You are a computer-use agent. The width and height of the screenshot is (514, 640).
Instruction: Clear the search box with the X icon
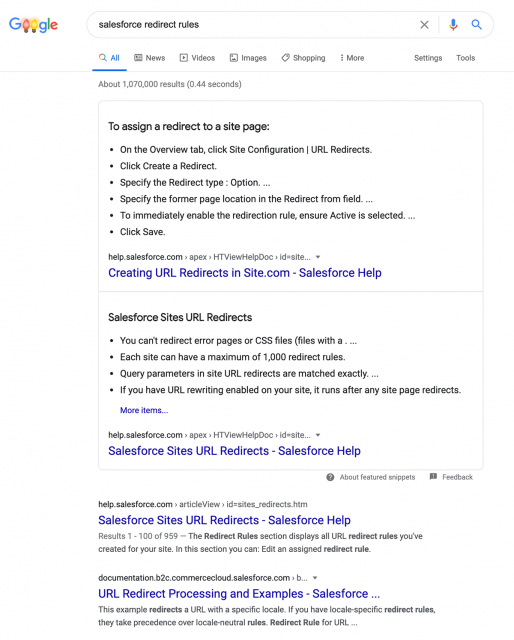(424, 25)
